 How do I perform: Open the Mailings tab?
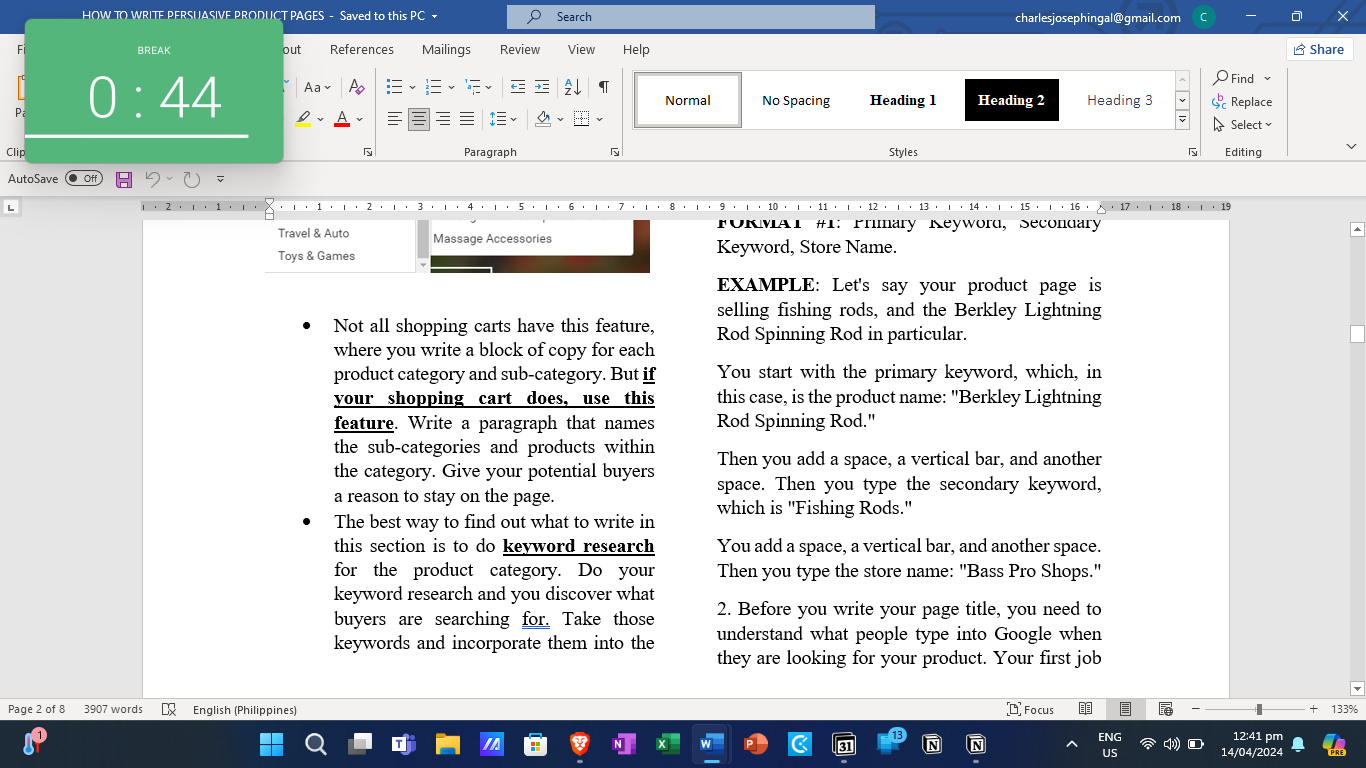[x=446, y=49]
